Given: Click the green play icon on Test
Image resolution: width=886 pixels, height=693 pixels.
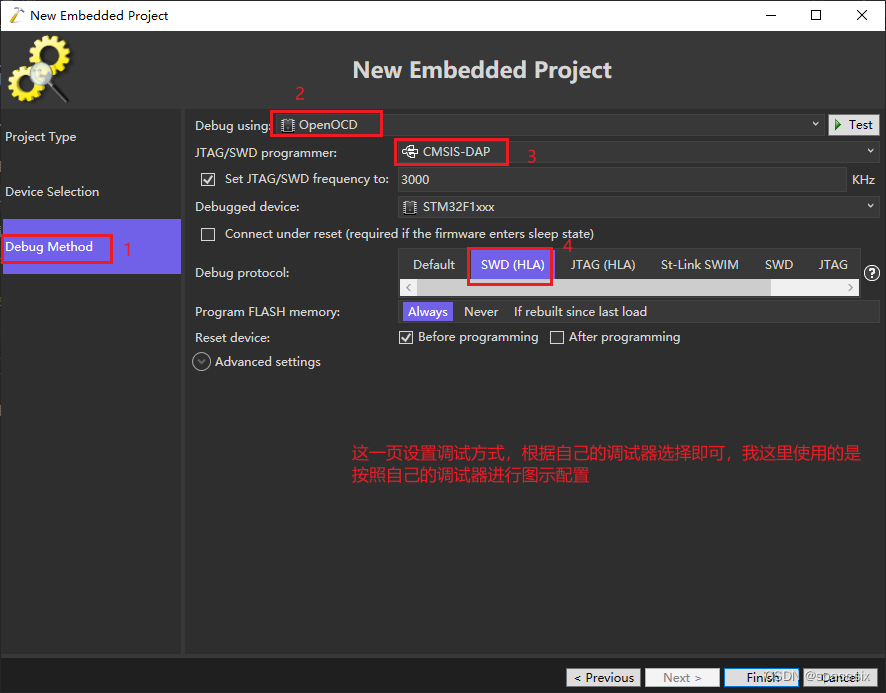Looking at the screenshot, I should click(x=840, y=124).
